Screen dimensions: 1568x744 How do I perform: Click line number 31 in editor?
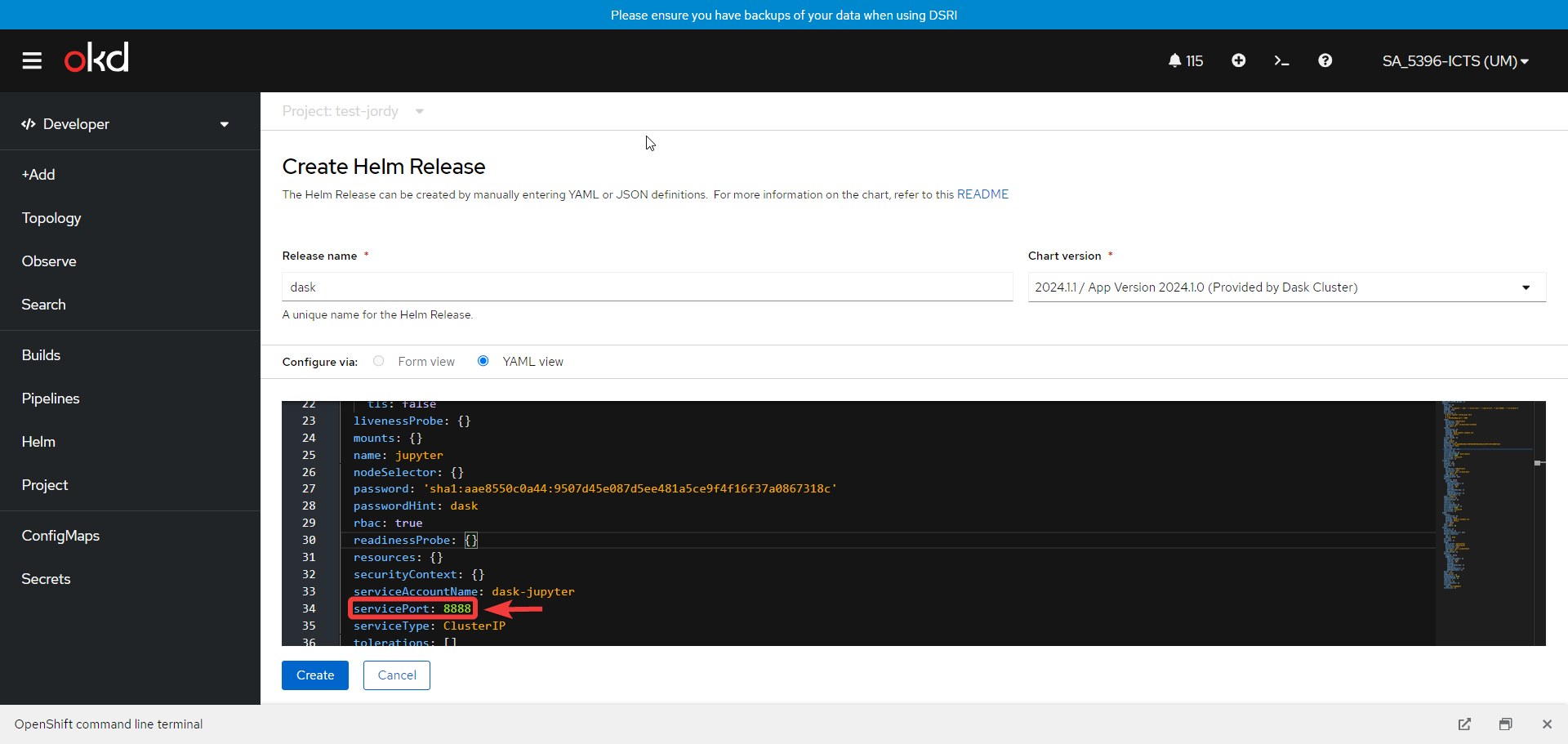(x=309, y=557)
